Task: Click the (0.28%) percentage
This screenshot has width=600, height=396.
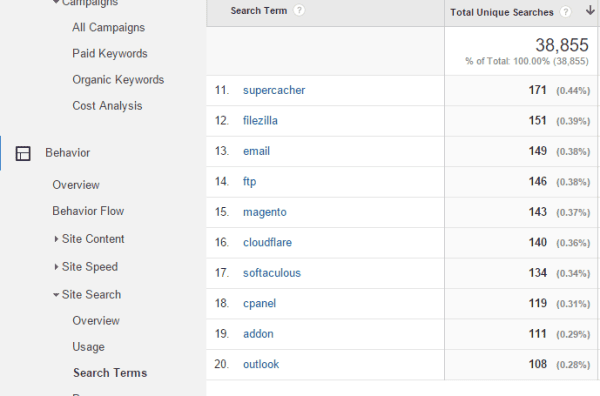Action: (573, 365)
